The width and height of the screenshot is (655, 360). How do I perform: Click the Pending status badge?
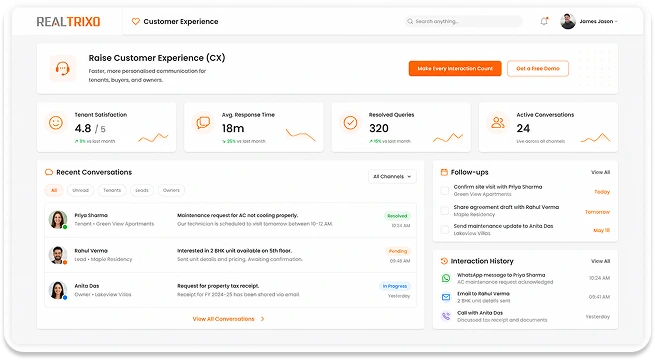[x=398, y=251]
